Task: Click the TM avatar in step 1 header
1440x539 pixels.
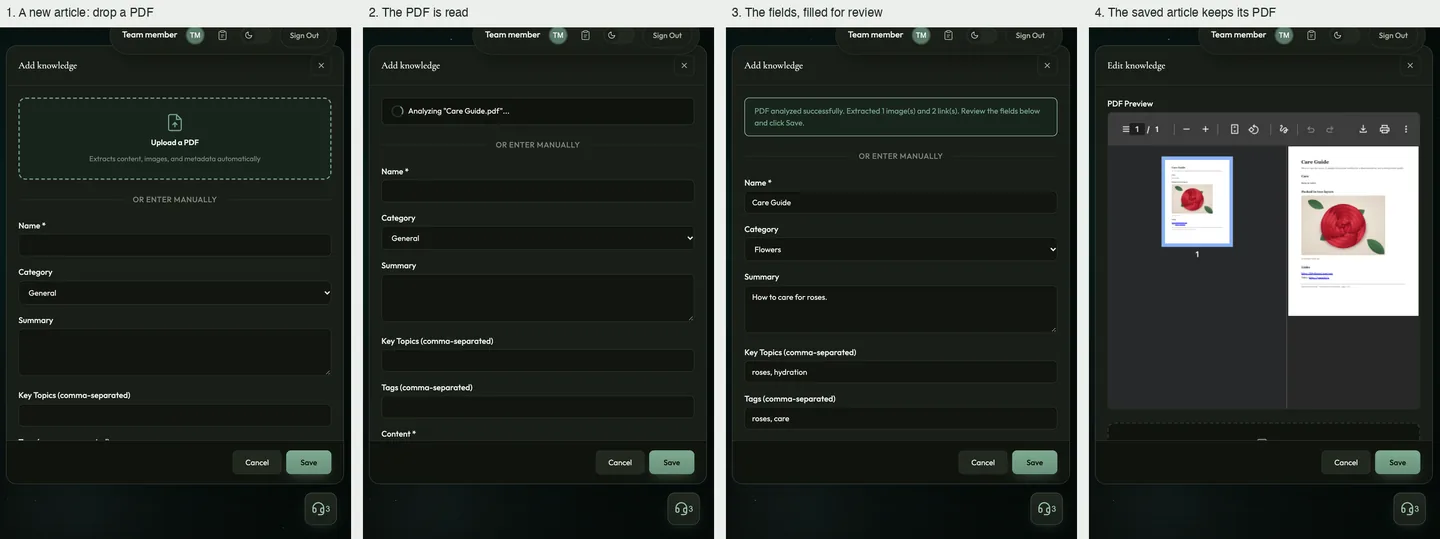Action: tap(195, 35)
